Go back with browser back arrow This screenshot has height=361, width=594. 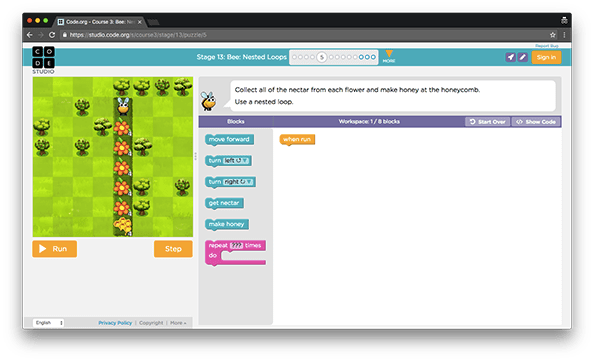click(x=30, y=35)
